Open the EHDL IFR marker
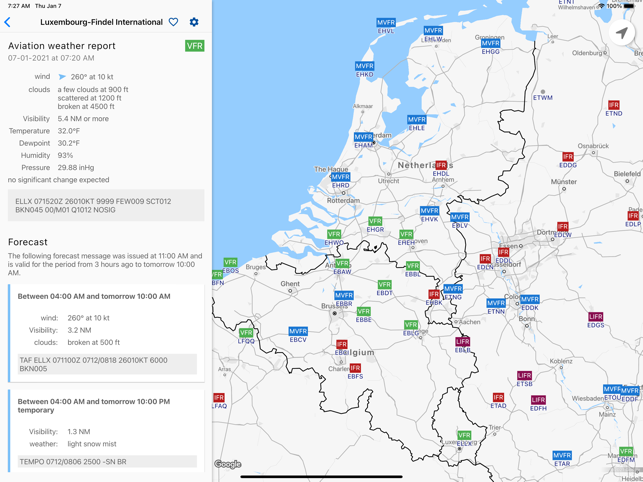 click(441, 165)
